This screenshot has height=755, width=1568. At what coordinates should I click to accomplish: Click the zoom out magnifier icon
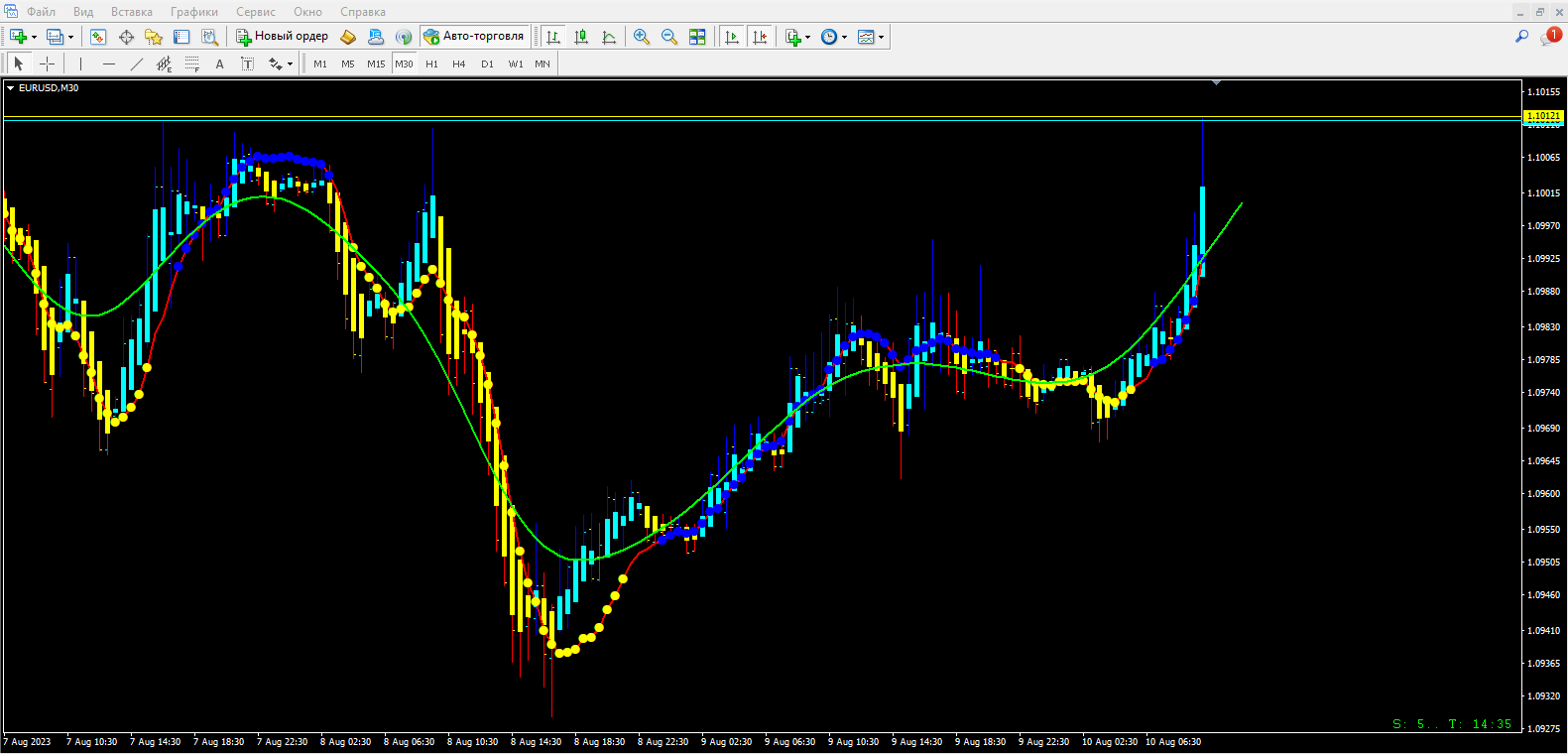(669, 37)
